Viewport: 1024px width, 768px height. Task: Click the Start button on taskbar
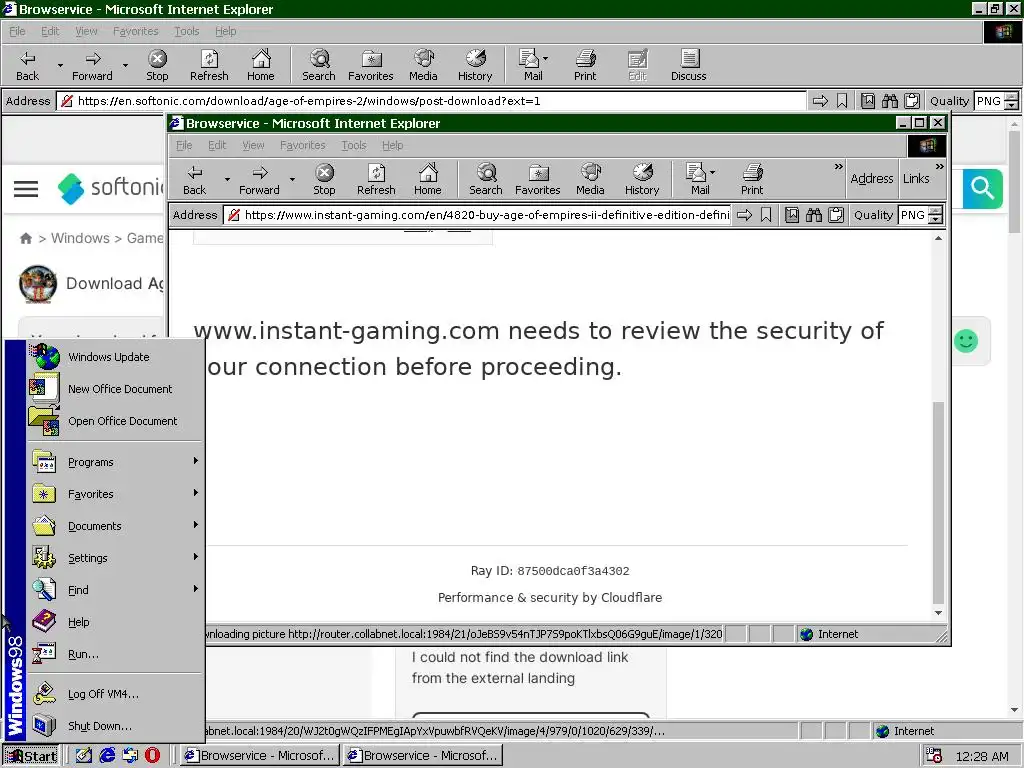31,756
